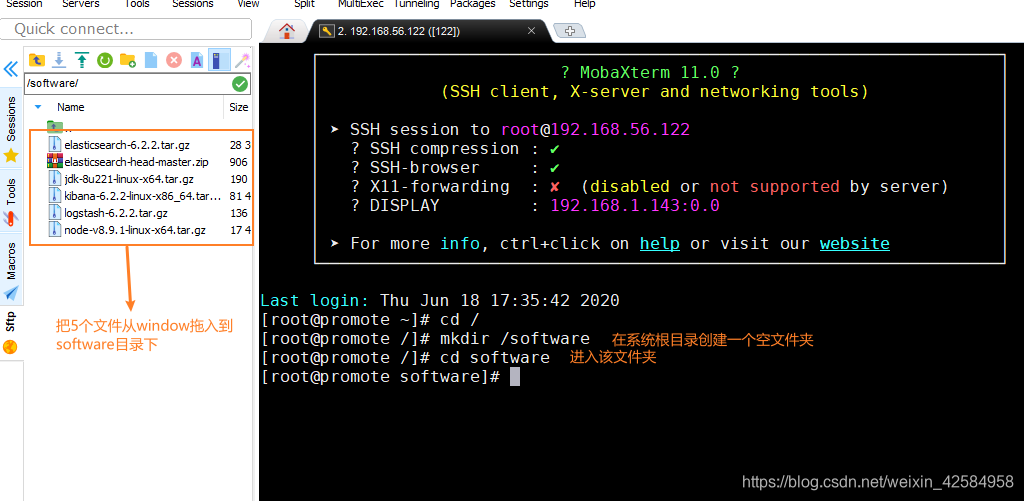Collapse the sidebar using the double-chevron arrow
Screen dimensions: 1024x501
11,69
